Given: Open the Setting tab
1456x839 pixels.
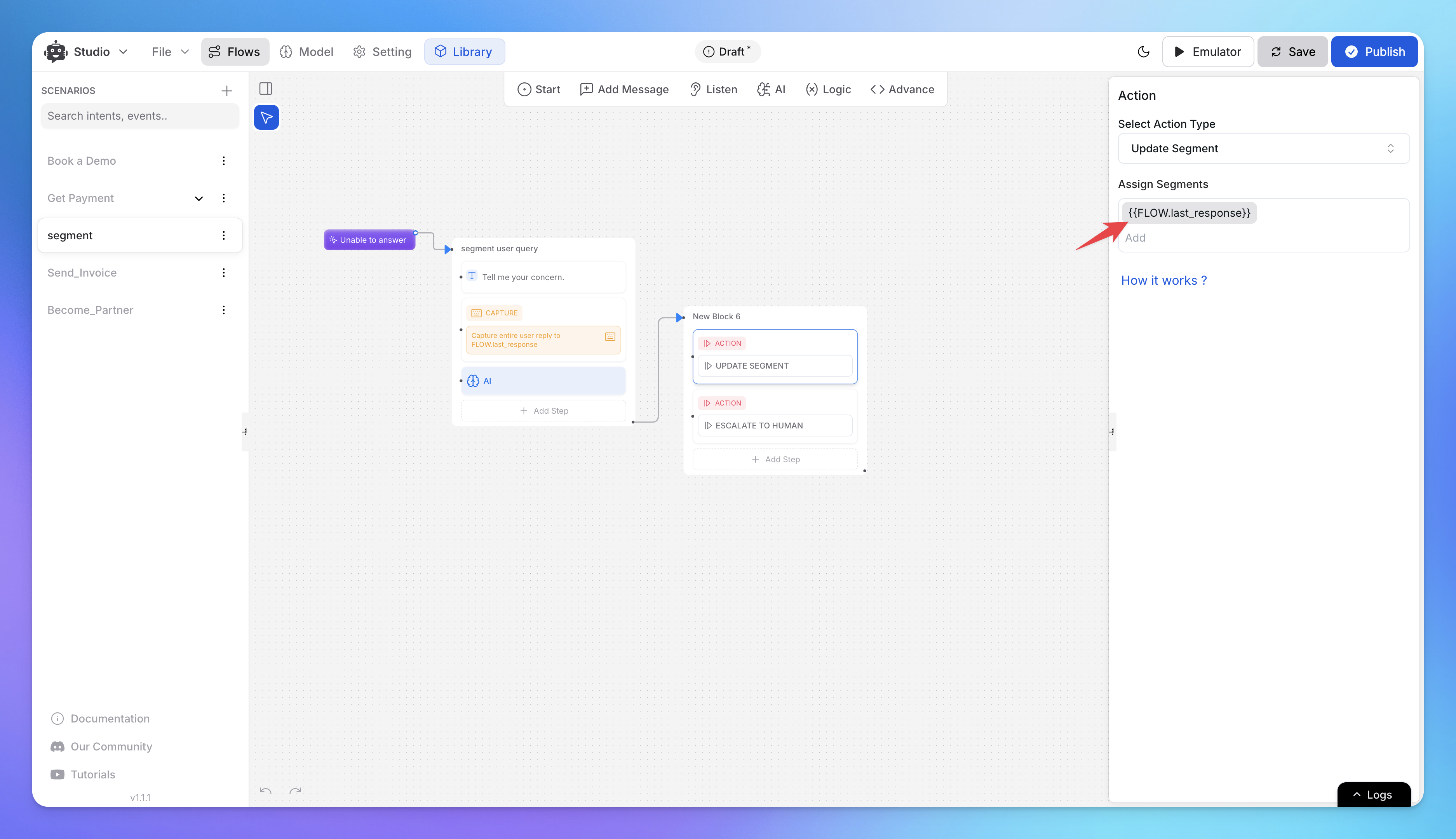Looking at the screenshot, I should pyautogui.click(x=383, y=52).
